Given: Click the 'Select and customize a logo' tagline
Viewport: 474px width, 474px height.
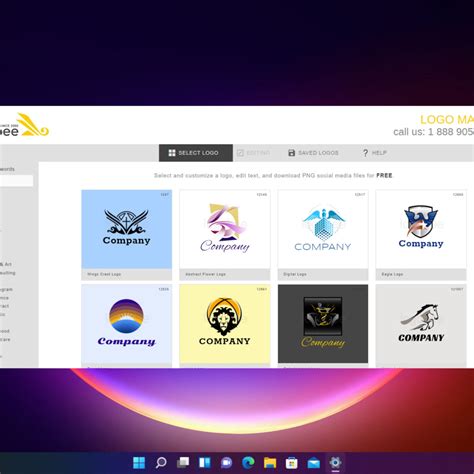Looking at the screenshot, I should click(273, 175).
